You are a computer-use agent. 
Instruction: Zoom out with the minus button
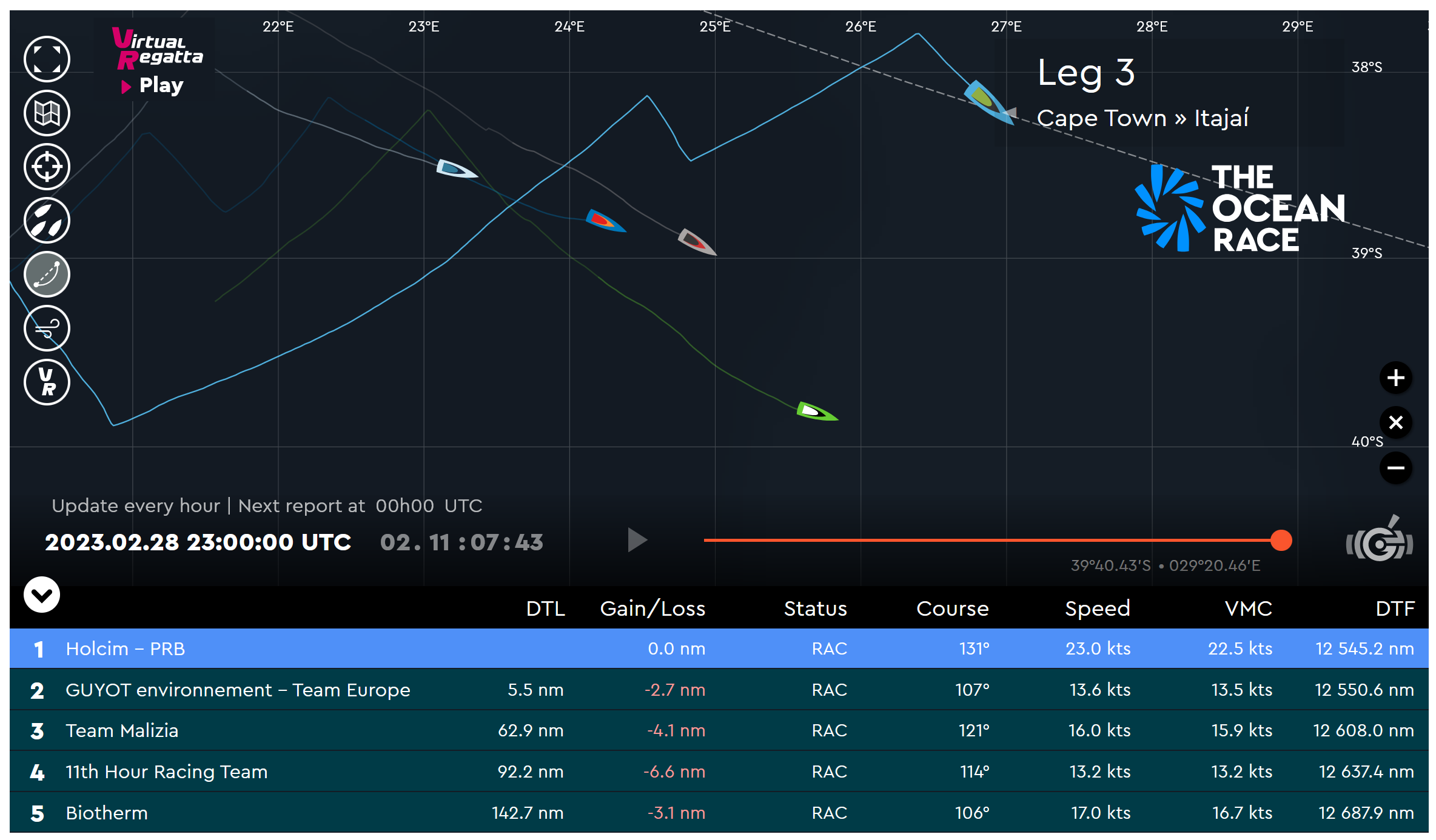pyautogui.click(x=1395, y=467)
